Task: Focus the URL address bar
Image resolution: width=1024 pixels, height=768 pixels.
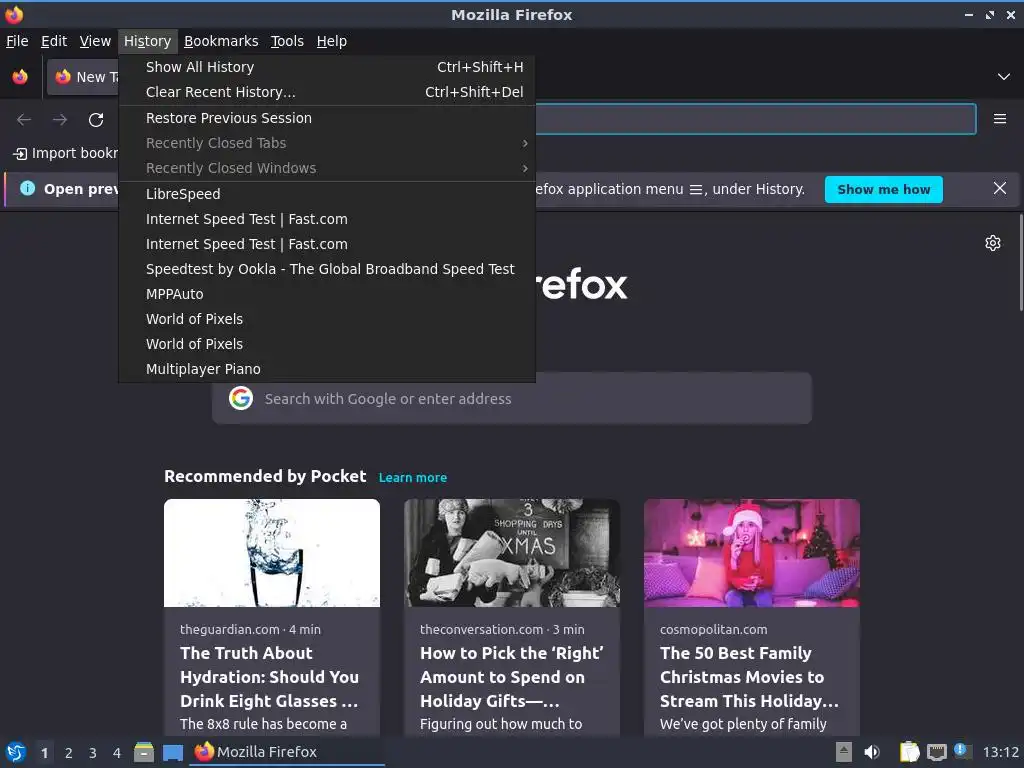Action: coord(756,119)
